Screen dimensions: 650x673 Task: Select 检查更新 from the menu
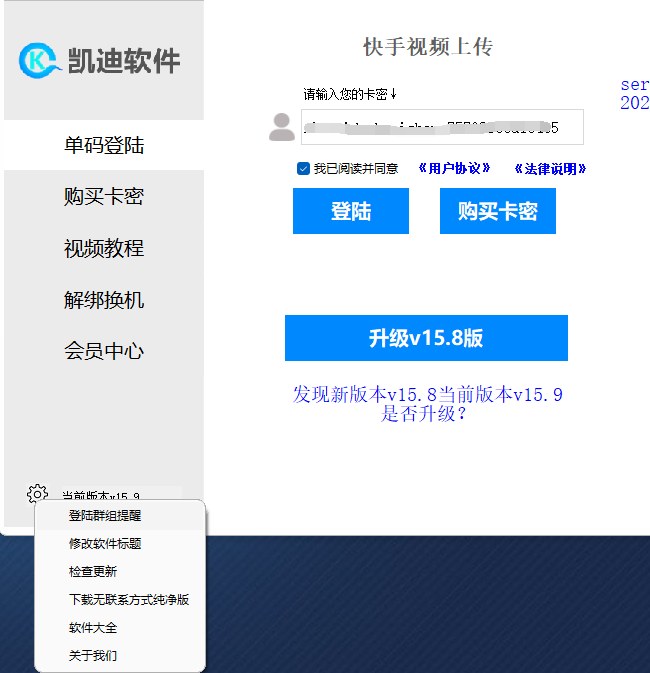tap(120, 572)
